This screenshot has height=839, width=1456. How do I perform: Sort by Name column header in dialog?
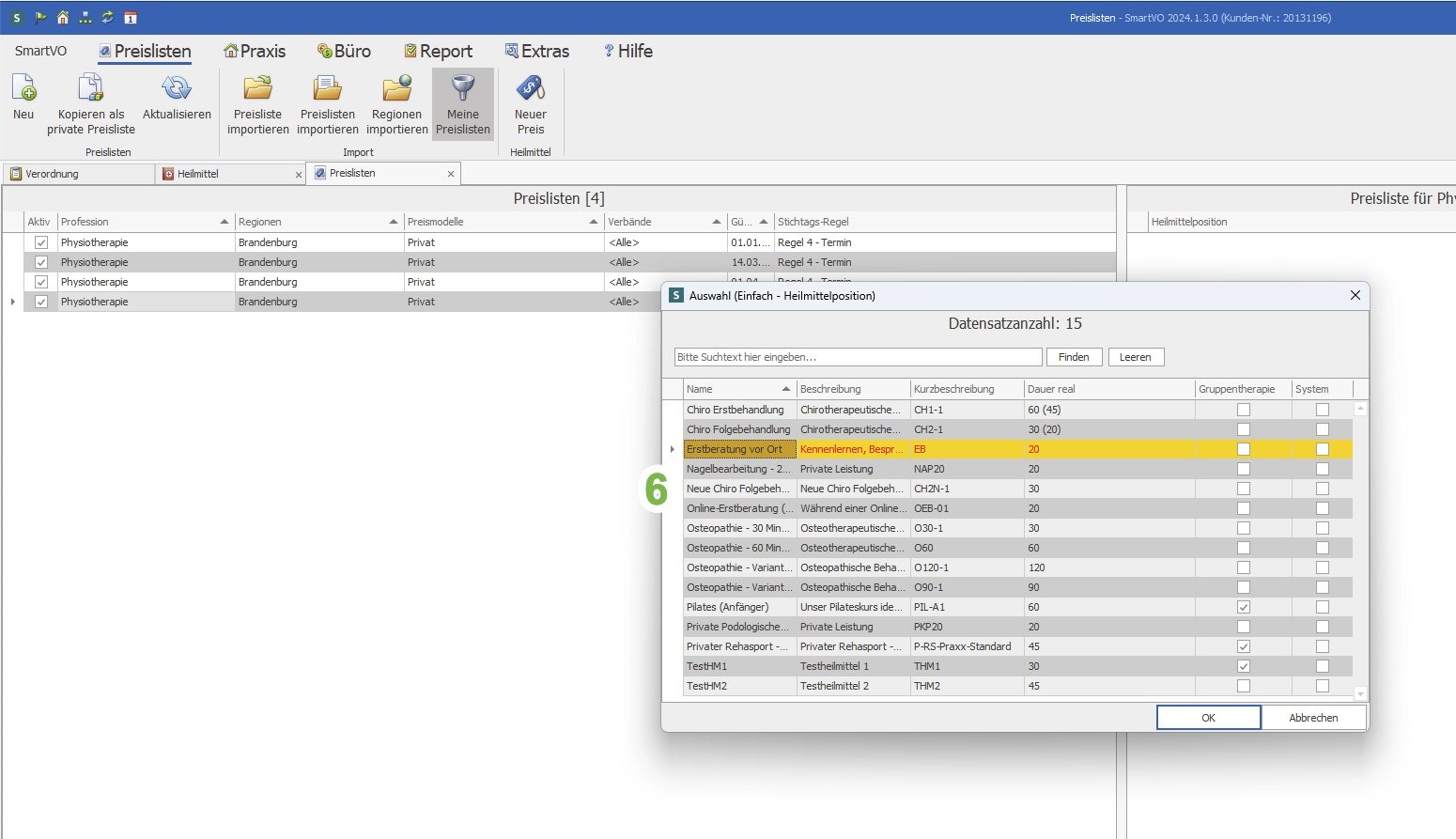click(x=733, y=389)
